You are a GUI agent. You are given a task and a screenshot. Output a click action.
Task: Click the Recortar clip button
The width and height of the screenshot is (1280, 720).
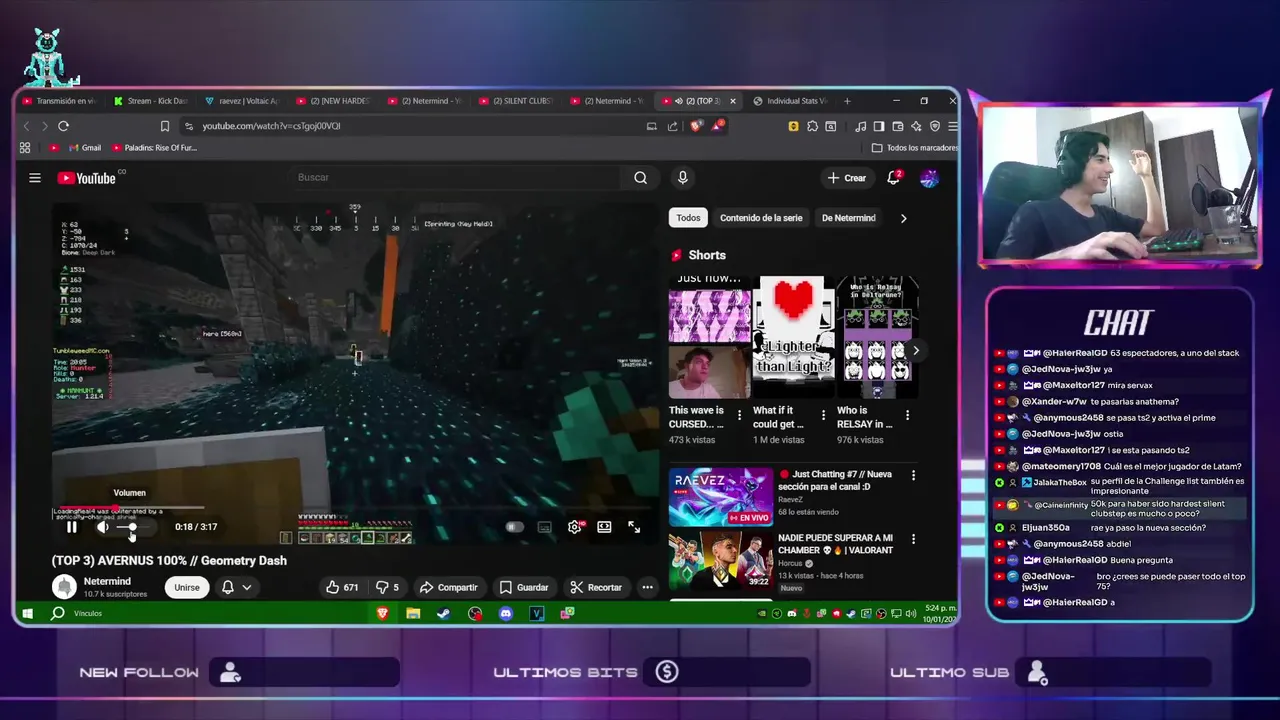[596, 587]
